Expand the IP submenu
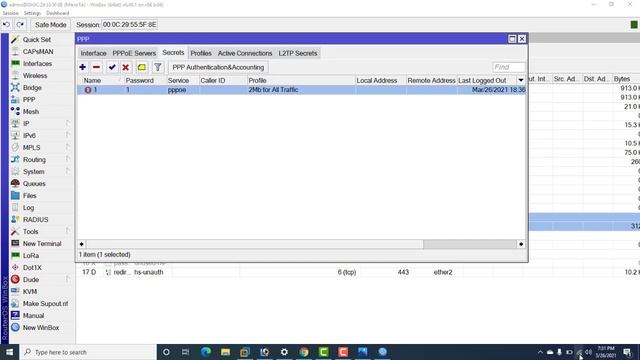640x360 pixels. point(68,123)
